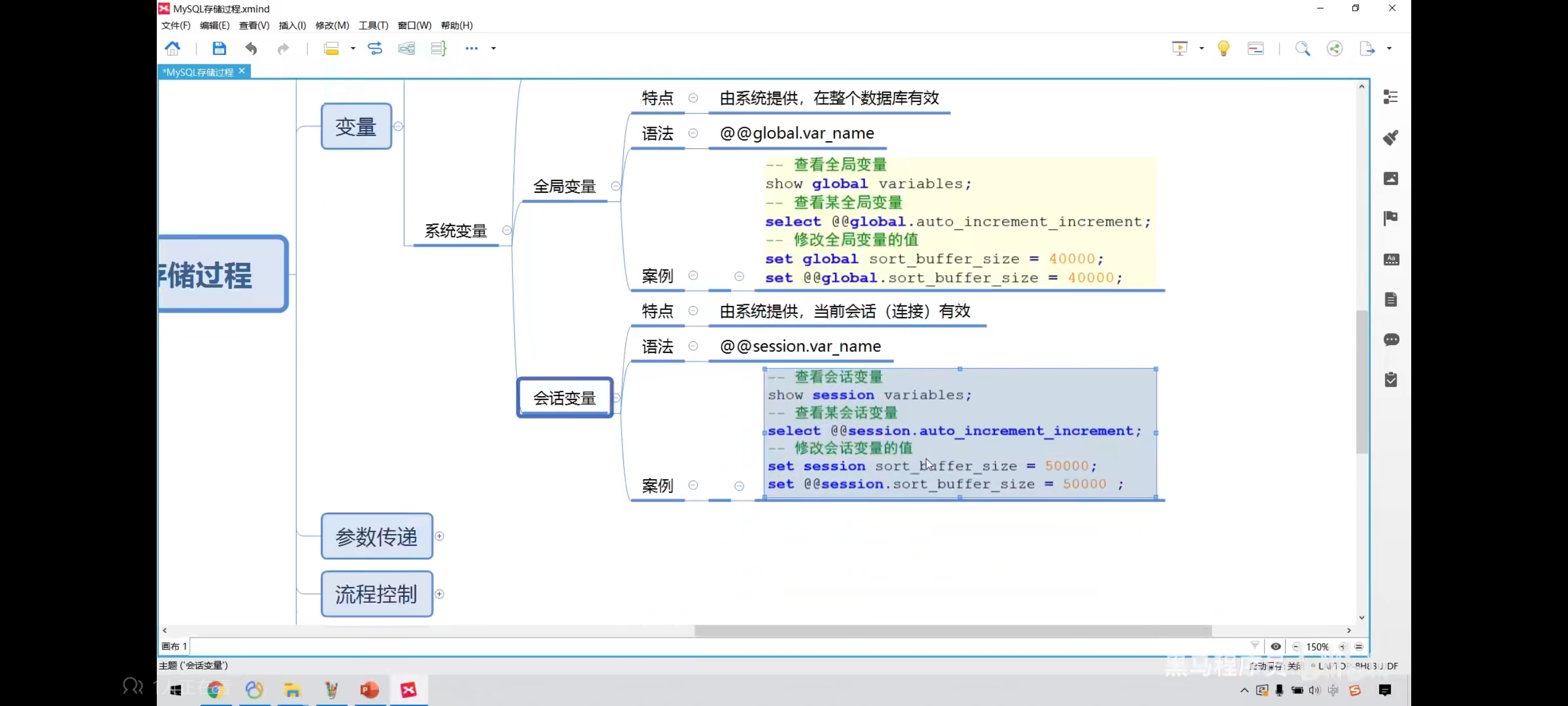Expand the 参数传递 topic
The image size is (1568, 706).
point(440,536)
